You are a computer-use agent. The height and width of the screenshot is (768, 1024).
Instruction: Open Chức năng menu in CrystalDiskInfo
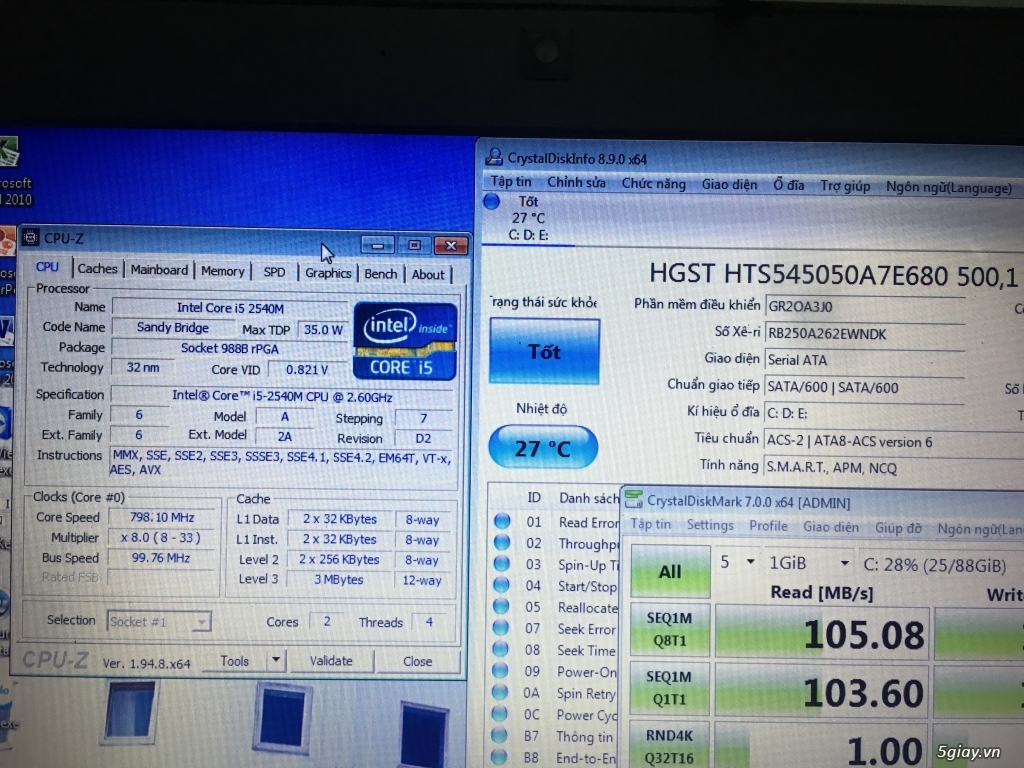tap(654, 184)
